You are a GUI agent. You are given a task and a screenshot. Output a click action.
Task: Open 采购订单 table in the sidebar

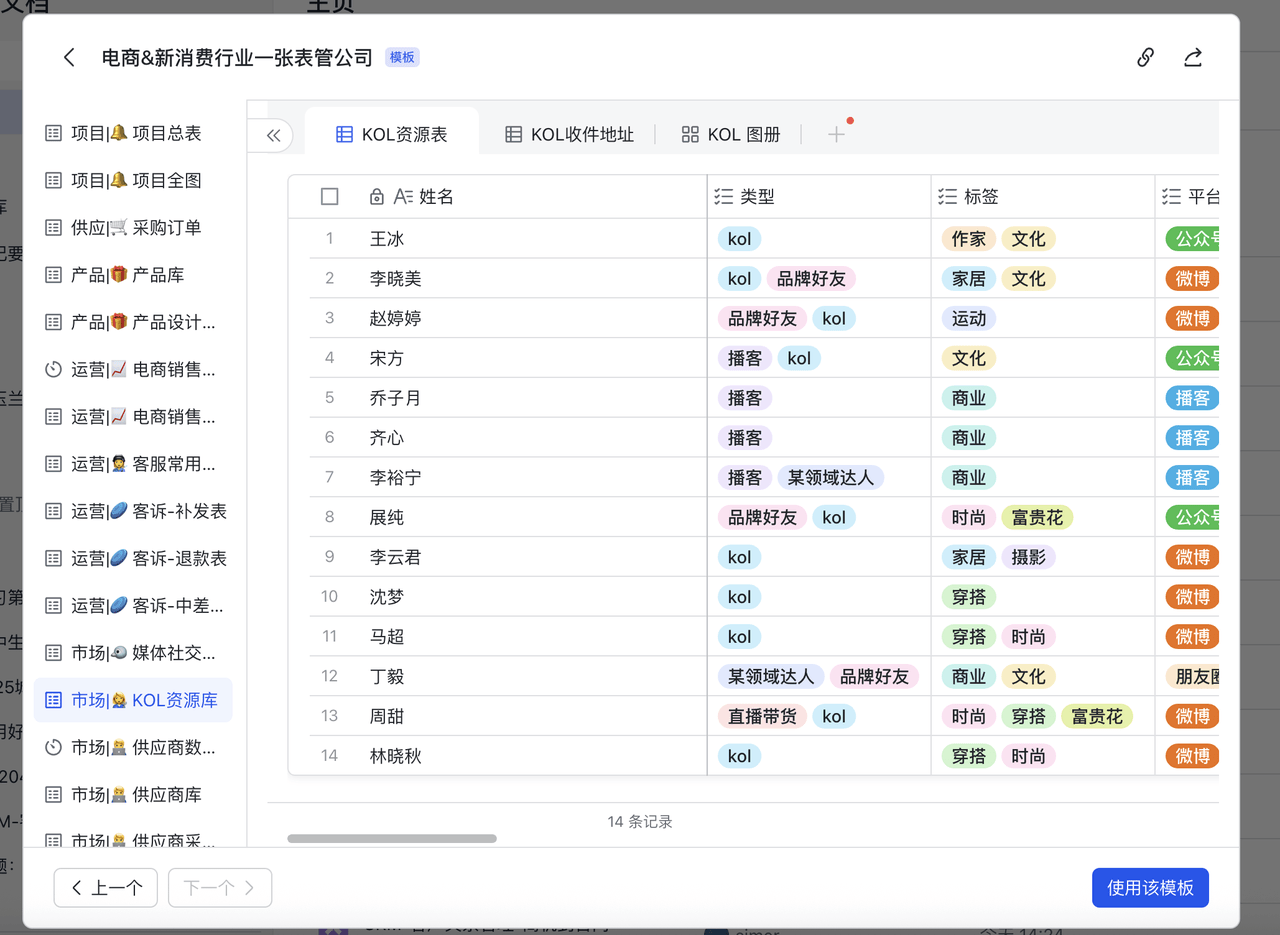[x=135, y=227]
